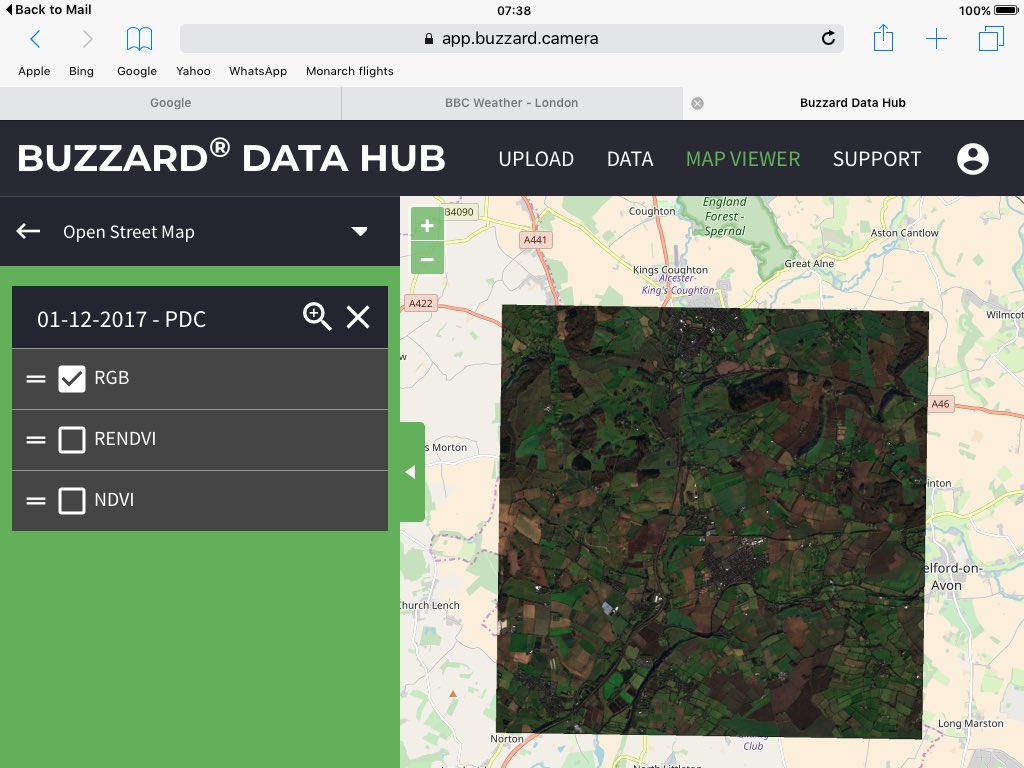Image resolution: width=1024 pixels, height=768 pixels.
Task: Open the Safari share sheet
Action: pyautogui.click(x=883, y=38)
